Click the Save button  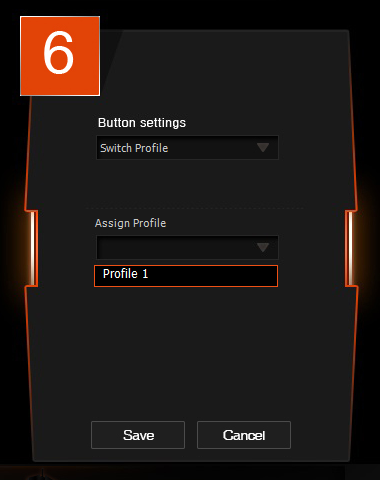[x=138, y=435]
